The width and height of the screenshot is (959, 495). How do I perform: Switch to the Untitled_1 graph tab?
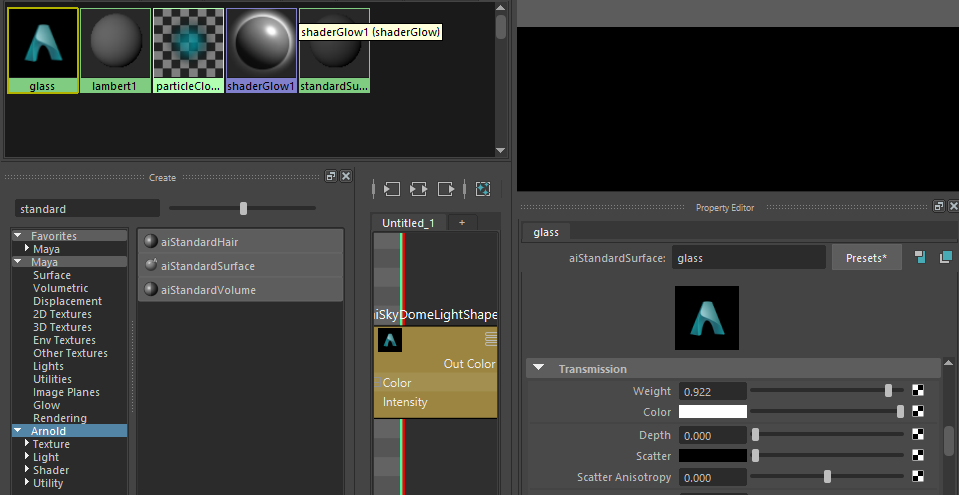(x=408, y=223)
